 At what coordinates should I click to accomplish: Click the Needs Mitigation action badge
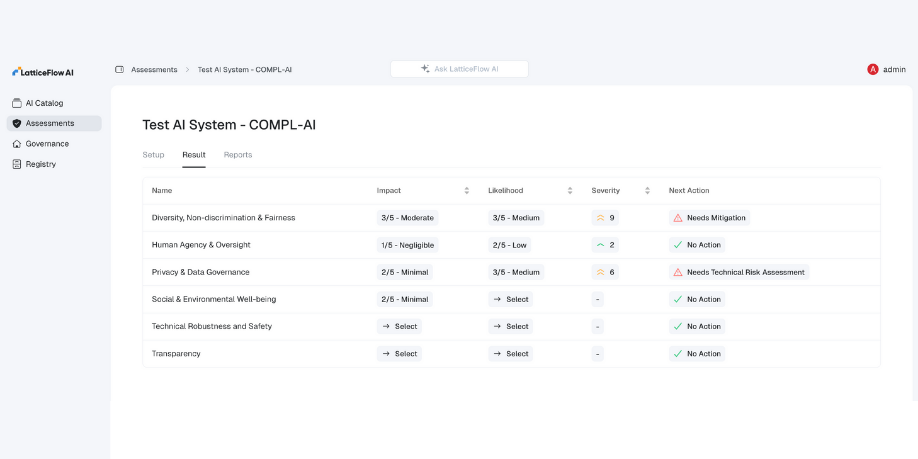(709, 218)
